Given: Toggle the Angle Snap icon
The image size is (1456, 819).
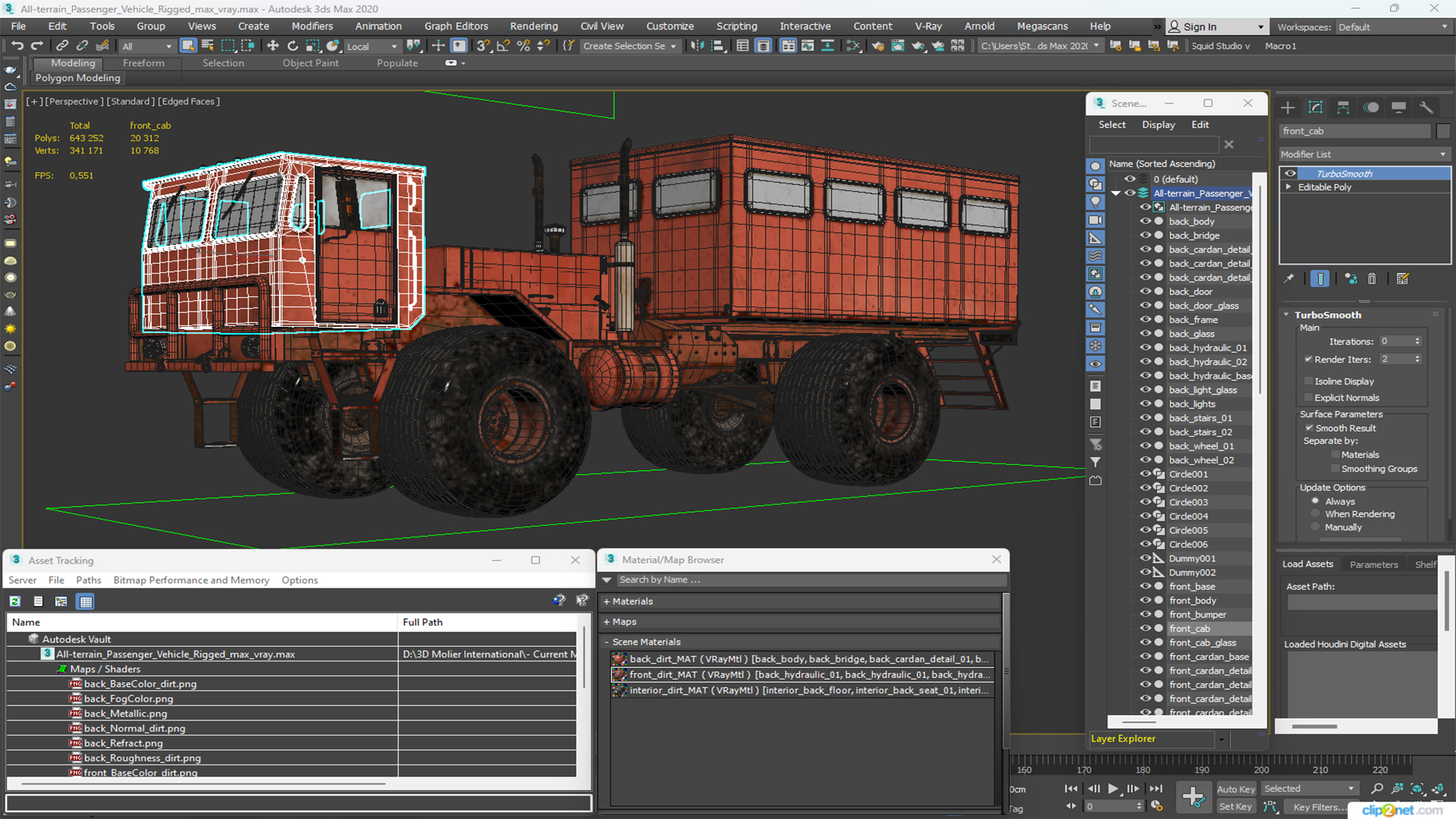Looking at the screenshot, I should (x=503, y=45).
